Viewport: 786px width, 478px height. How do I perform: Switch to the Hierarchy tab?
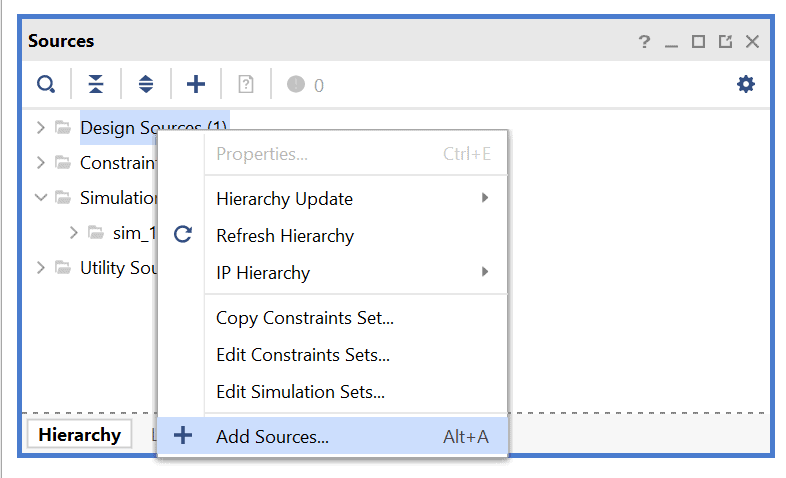(x=79, y=435)
